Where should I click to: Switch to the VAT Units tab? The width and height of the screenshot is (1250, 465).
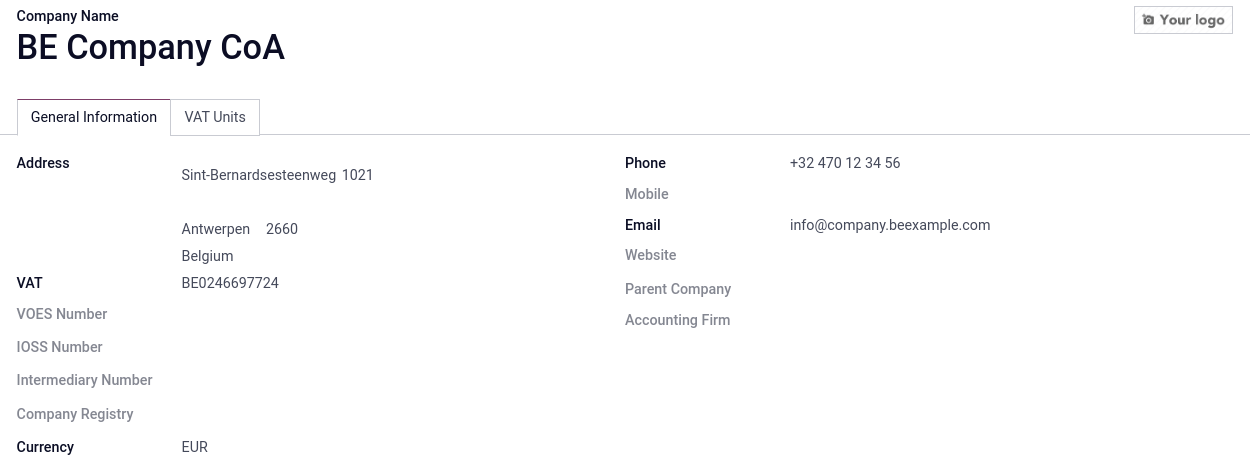pos(215,117)
